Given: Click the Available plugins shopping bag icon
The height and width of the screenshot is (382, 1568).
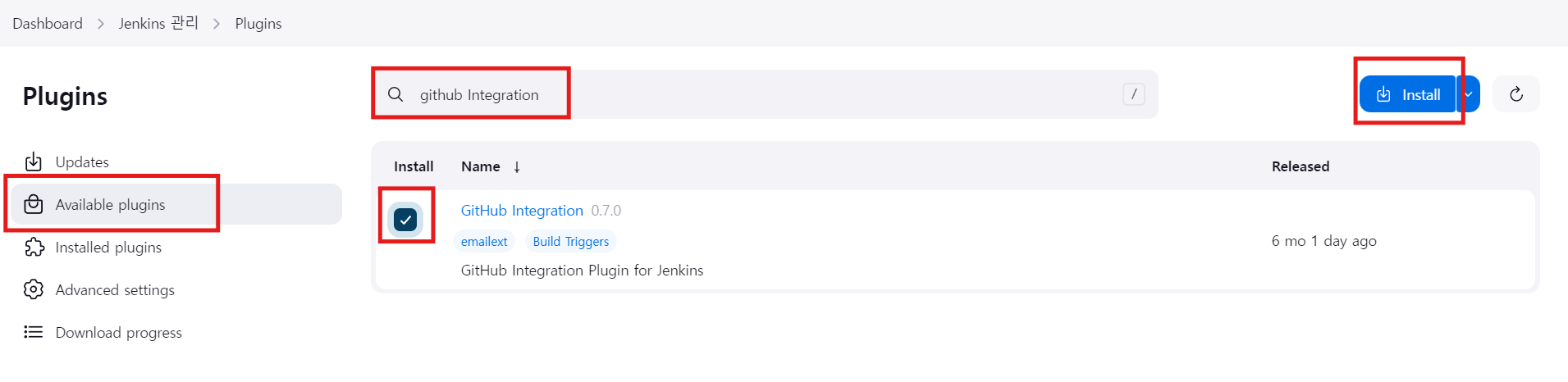Looking at the screenshot, I should [x=33, y=204].
